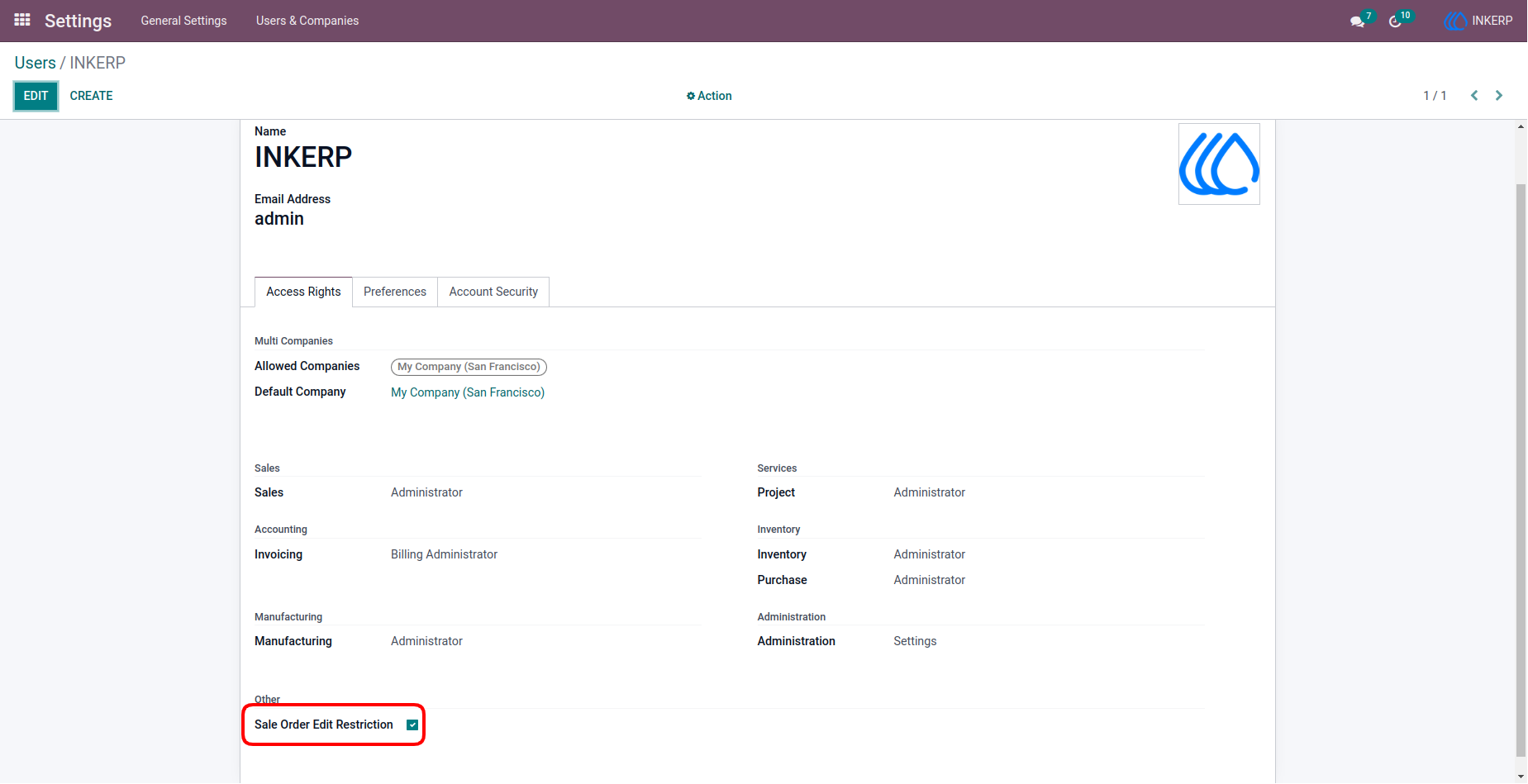Click the Manufacturing Administrator value
Image resolution: width=1528 pixels, height=784 pixels.
tap(426, 641)
